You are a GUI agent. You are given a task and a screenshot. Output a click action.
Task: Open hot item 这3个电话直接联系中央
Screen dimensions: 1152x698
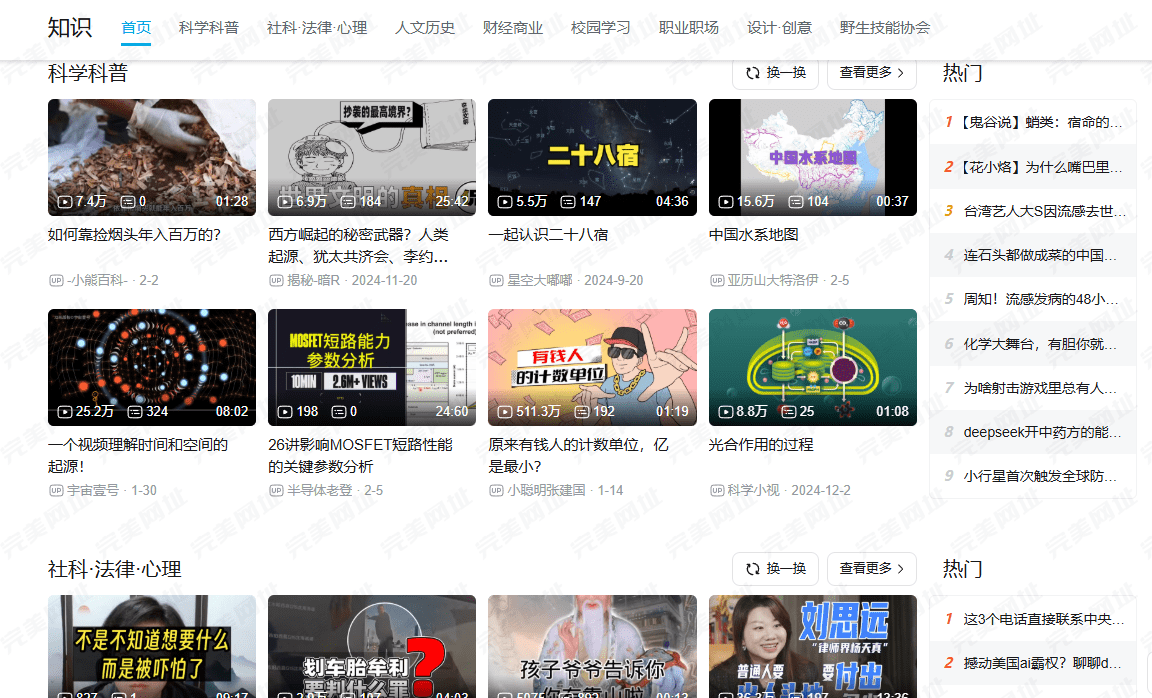pyautogui.click(x=1033, y=619)
